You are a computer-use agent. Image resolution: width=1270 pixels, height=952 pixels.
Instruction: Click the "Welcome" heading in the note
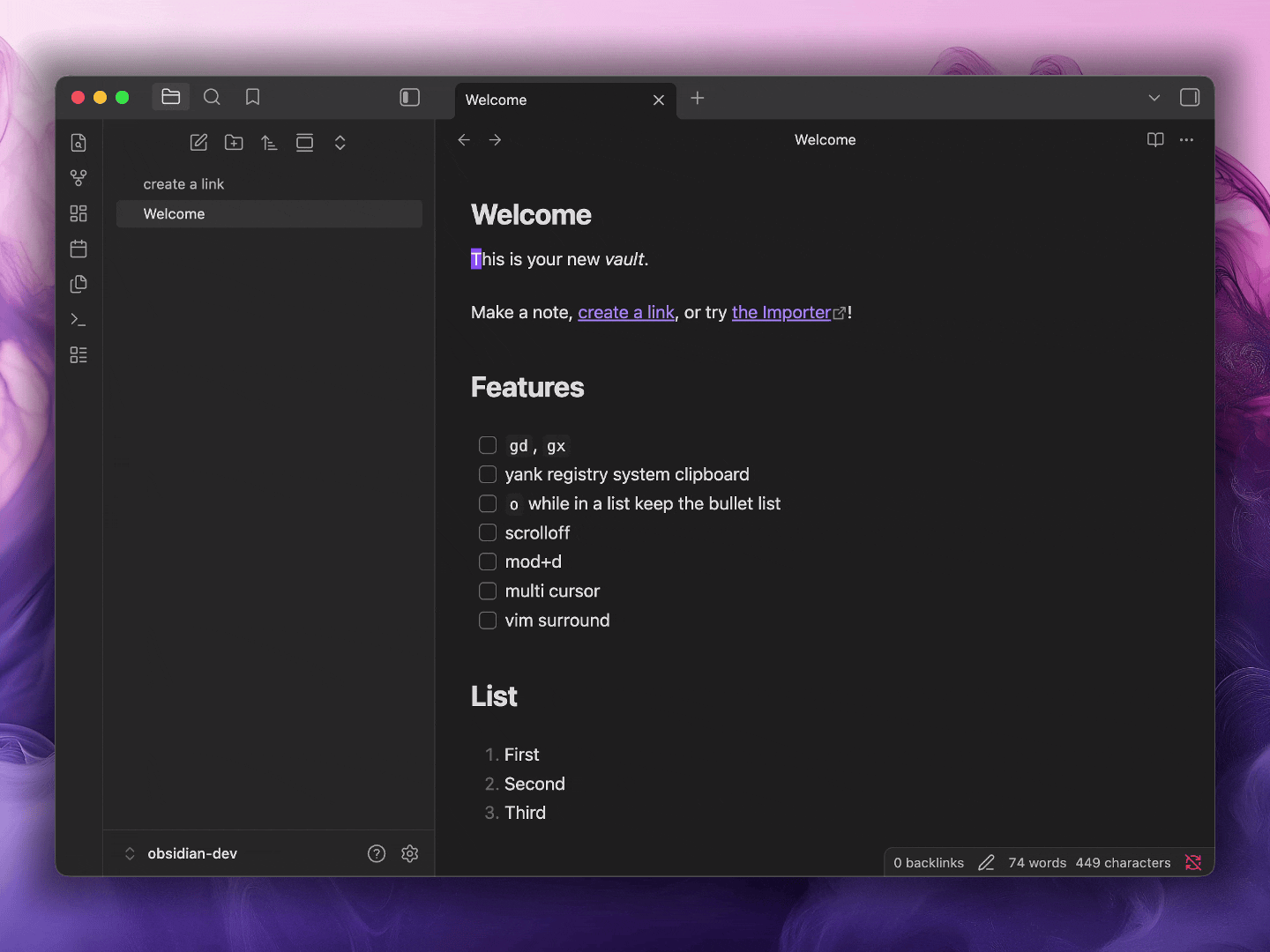(531, 215)
